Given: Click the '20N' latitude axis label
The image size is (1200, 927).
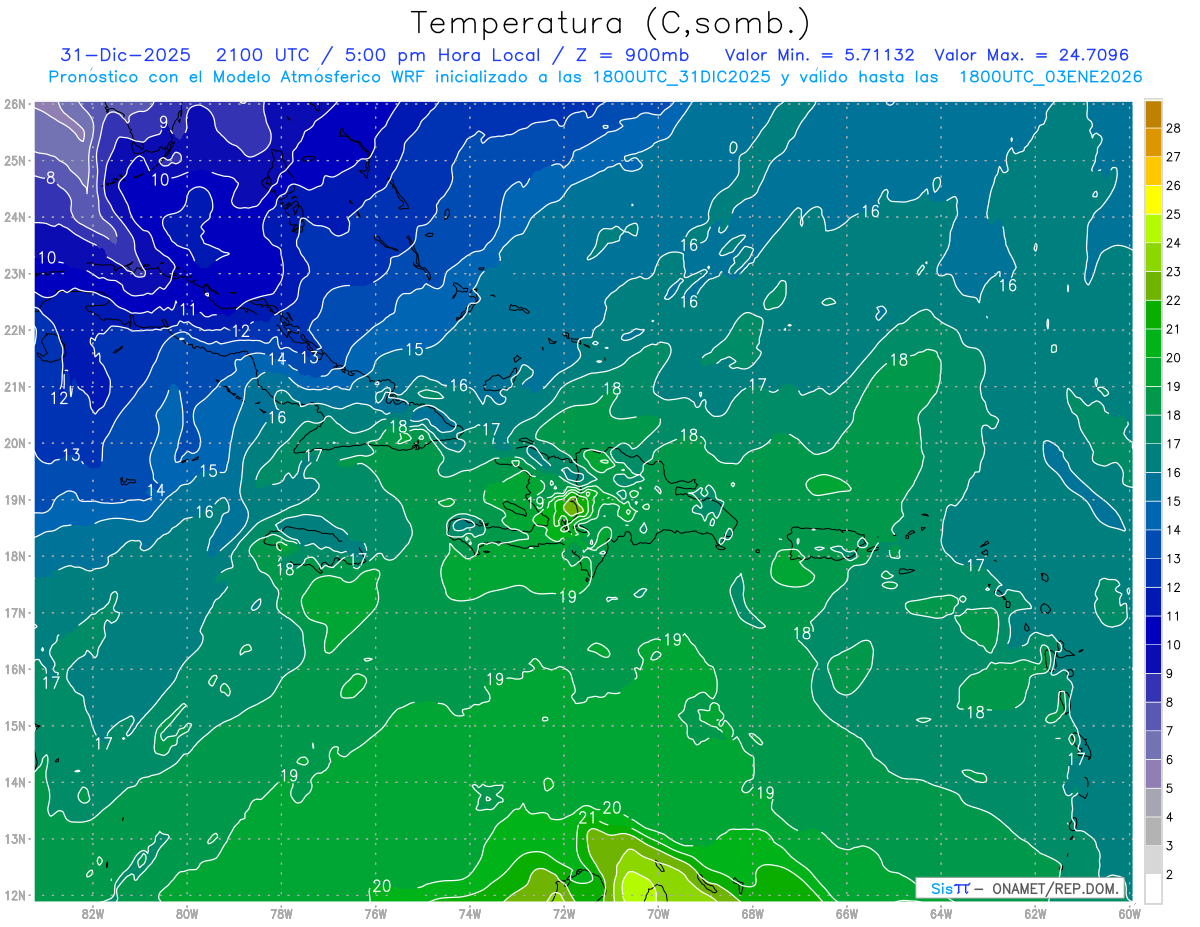Looking at the screenshot, I should (15, 443).
